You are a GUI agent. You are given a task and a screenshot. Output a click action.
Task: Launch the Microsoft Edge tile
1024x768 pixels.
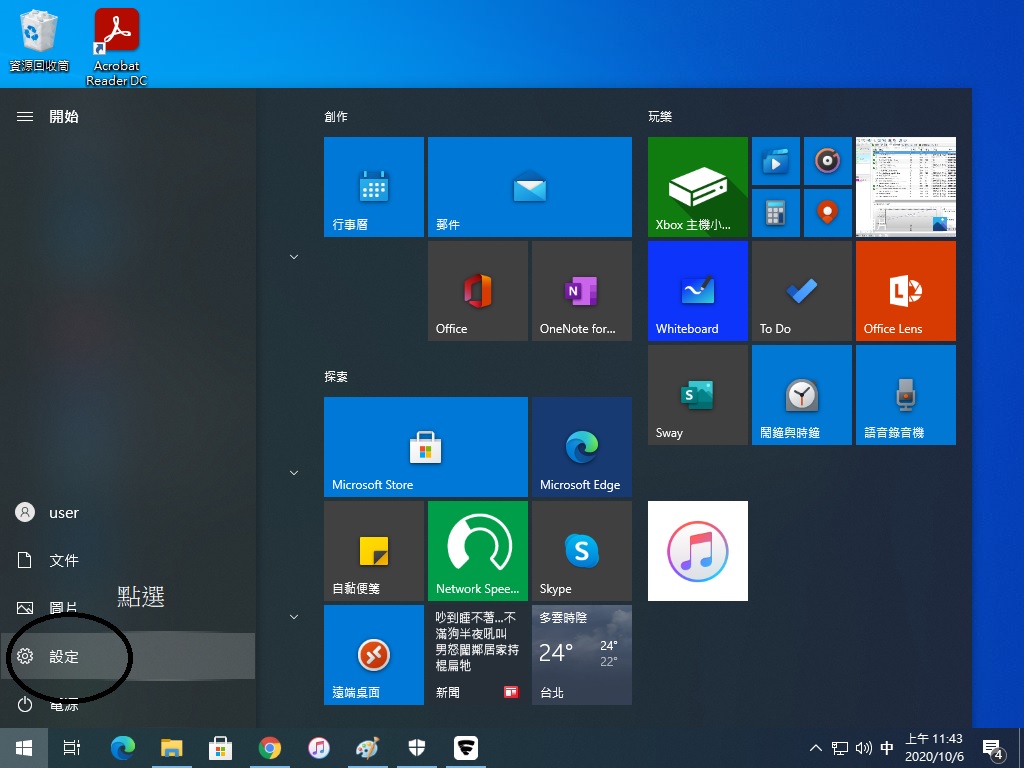(582, 447)
